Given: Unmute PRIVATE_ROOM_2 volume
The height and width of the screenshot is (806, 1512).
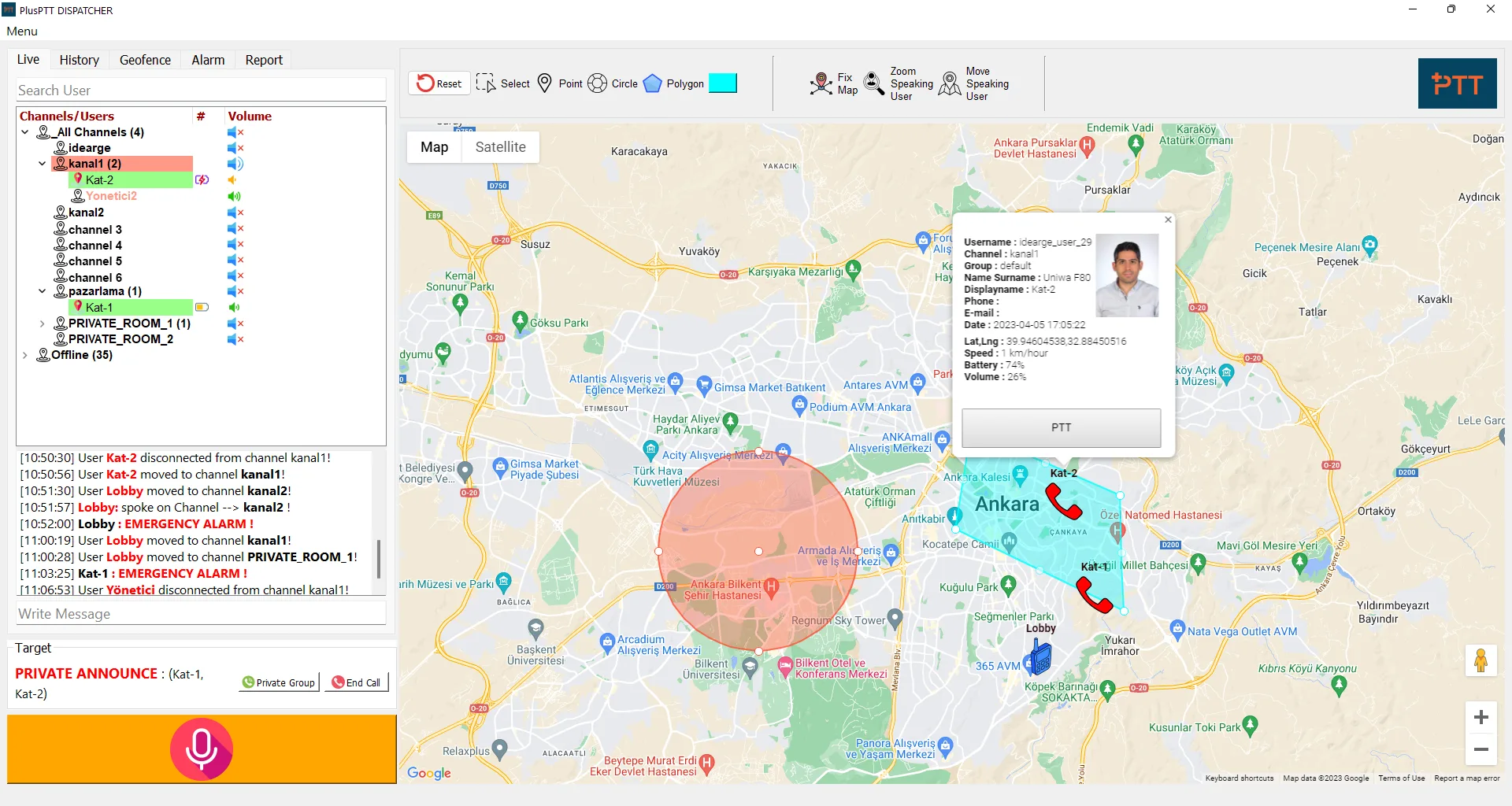Looking at the screenshot, I should point(235,339).
